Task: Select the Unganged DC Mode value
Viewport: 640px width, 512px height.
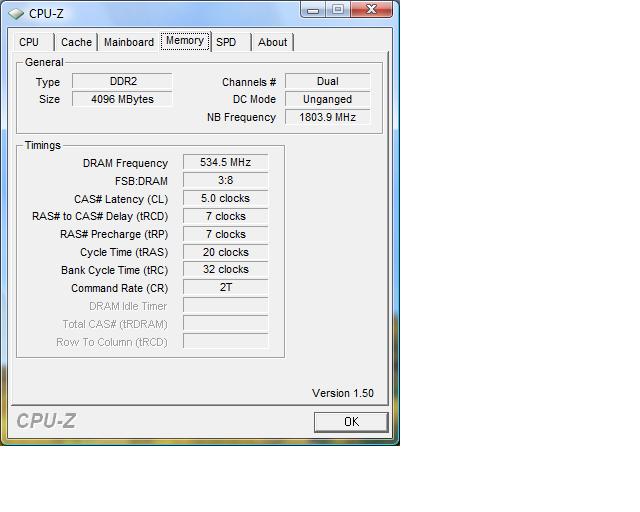Action: point(328,99)
